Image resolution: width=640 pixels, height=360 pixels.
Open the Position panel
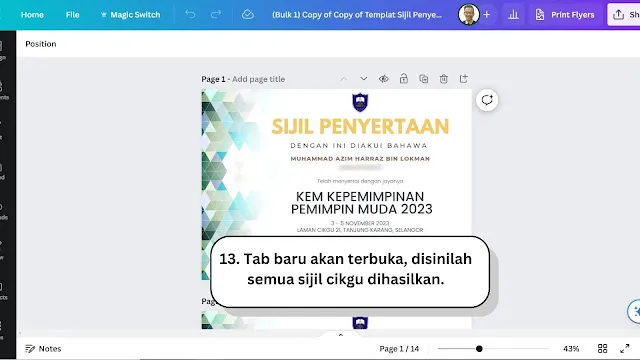(41, 44)
